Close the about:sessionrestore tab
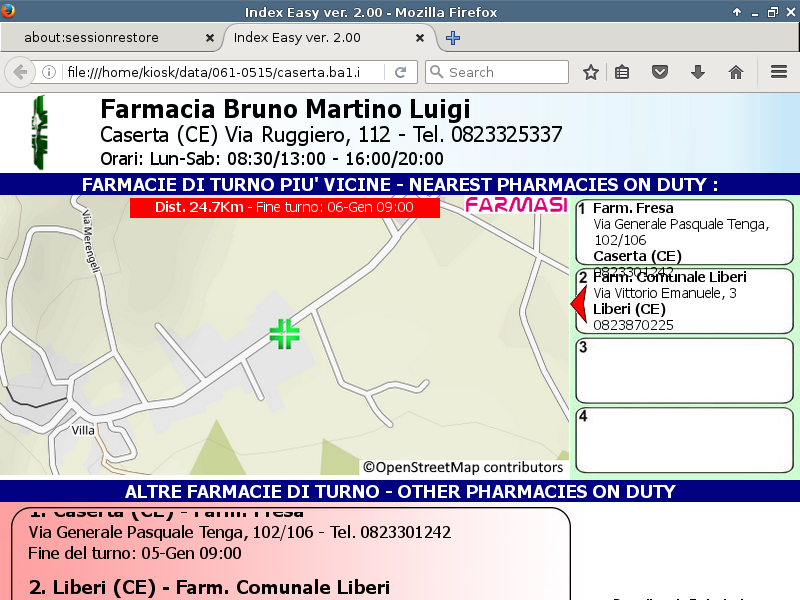This screenshot has width=800, height=600. 210,38
